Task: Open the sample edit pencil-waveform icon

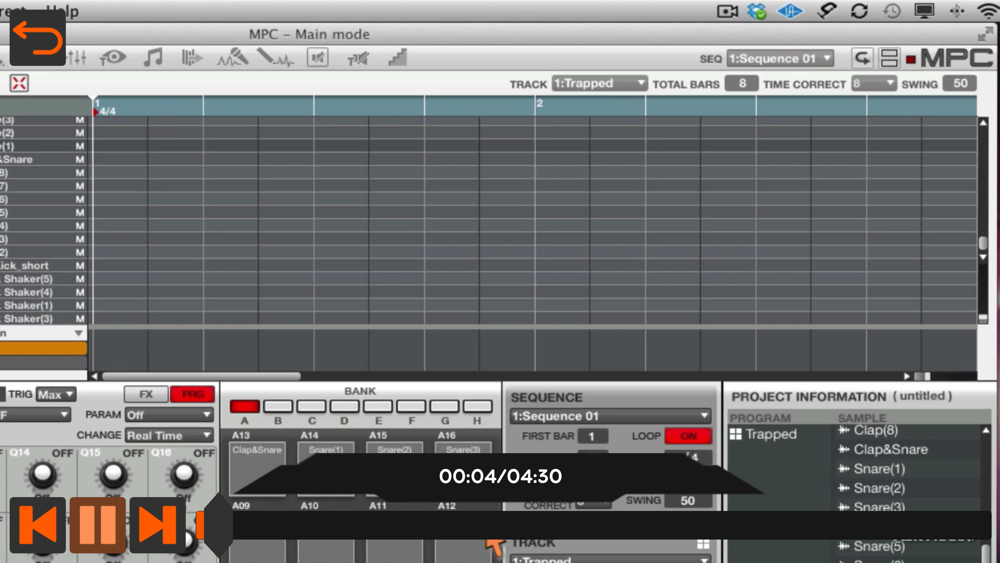Action: tap(276, 58)
